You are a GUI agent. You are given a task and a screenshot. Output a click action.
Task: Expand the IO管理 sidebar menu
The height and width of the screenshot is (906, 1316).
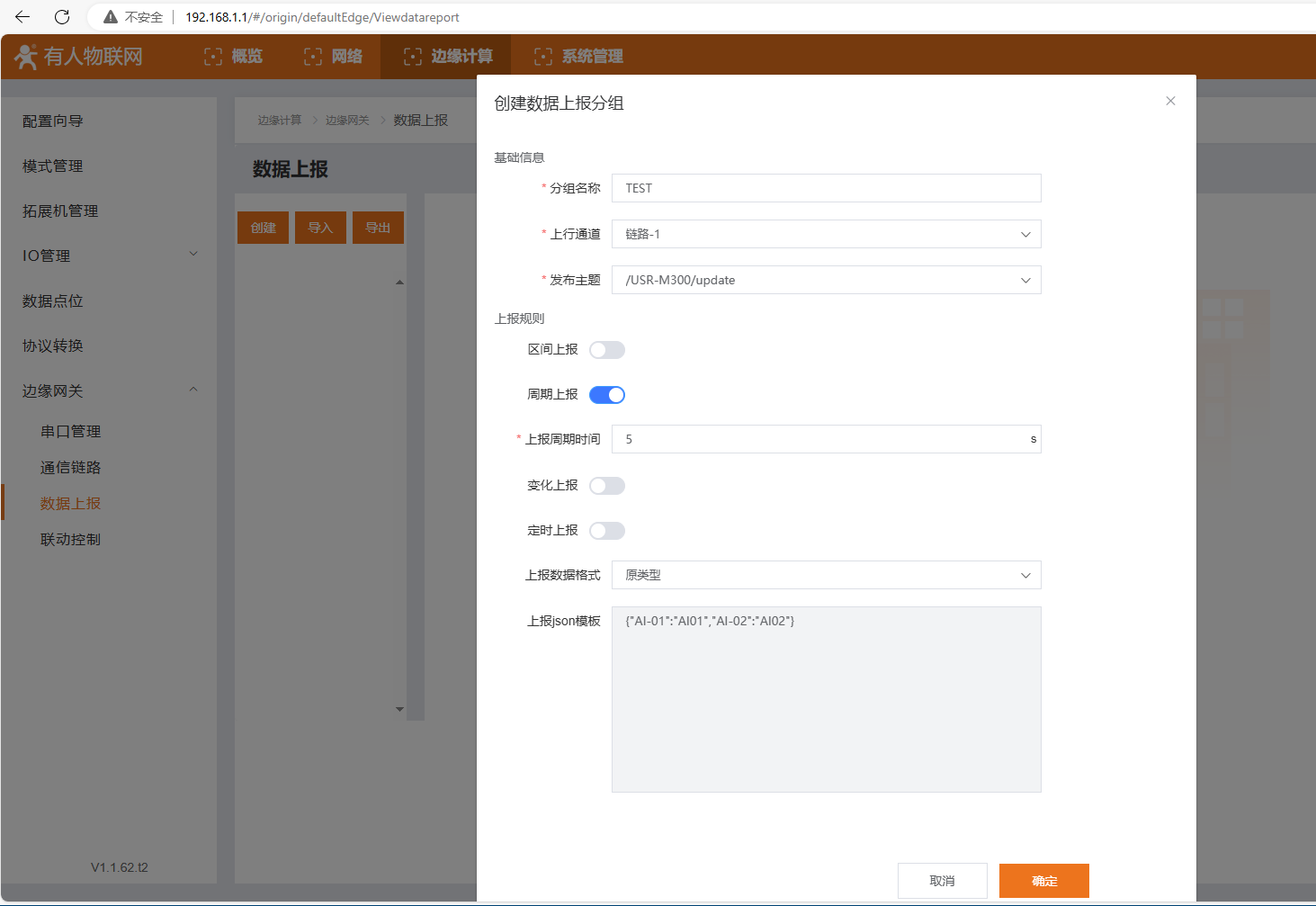[108, 256]
